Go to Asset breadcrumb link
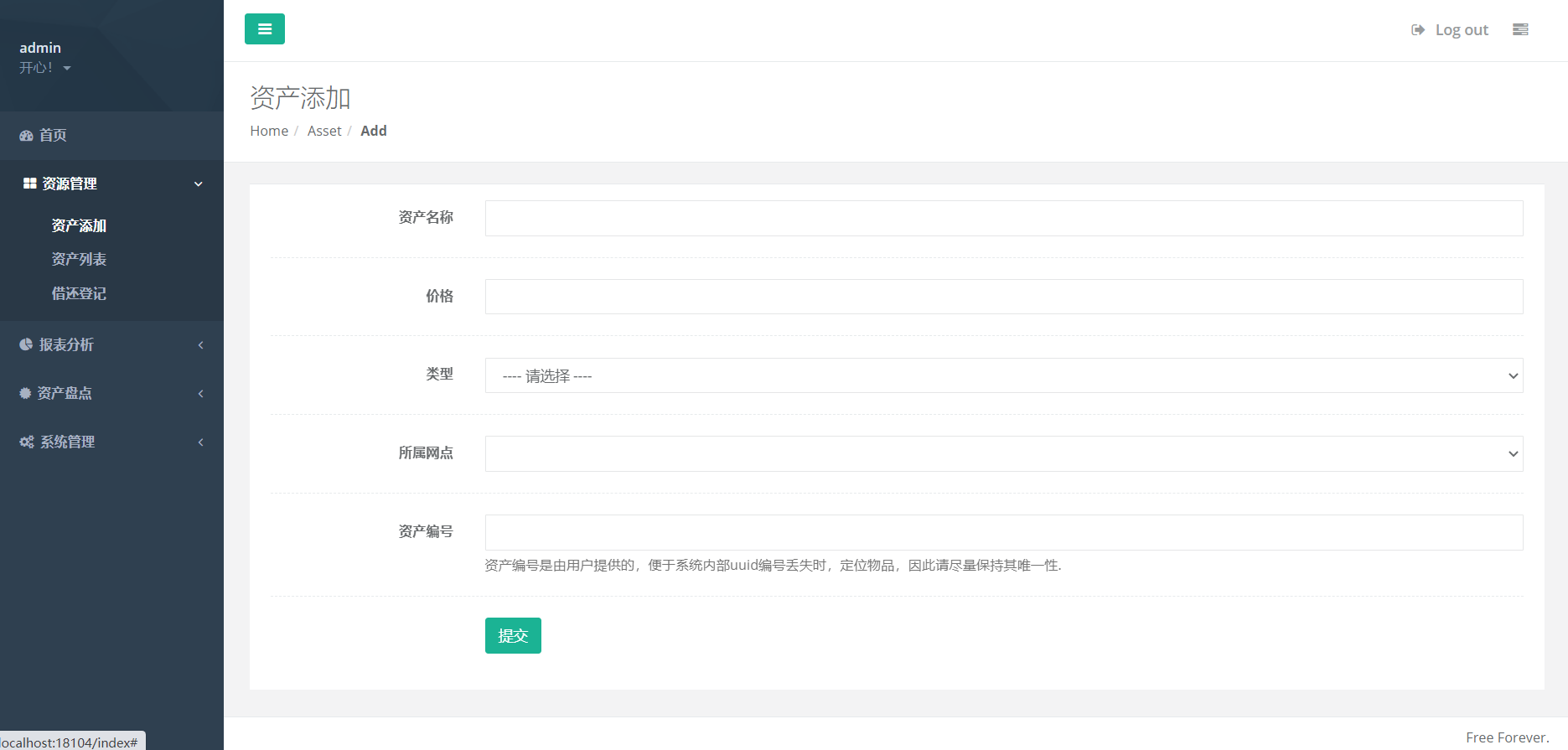 324,131
